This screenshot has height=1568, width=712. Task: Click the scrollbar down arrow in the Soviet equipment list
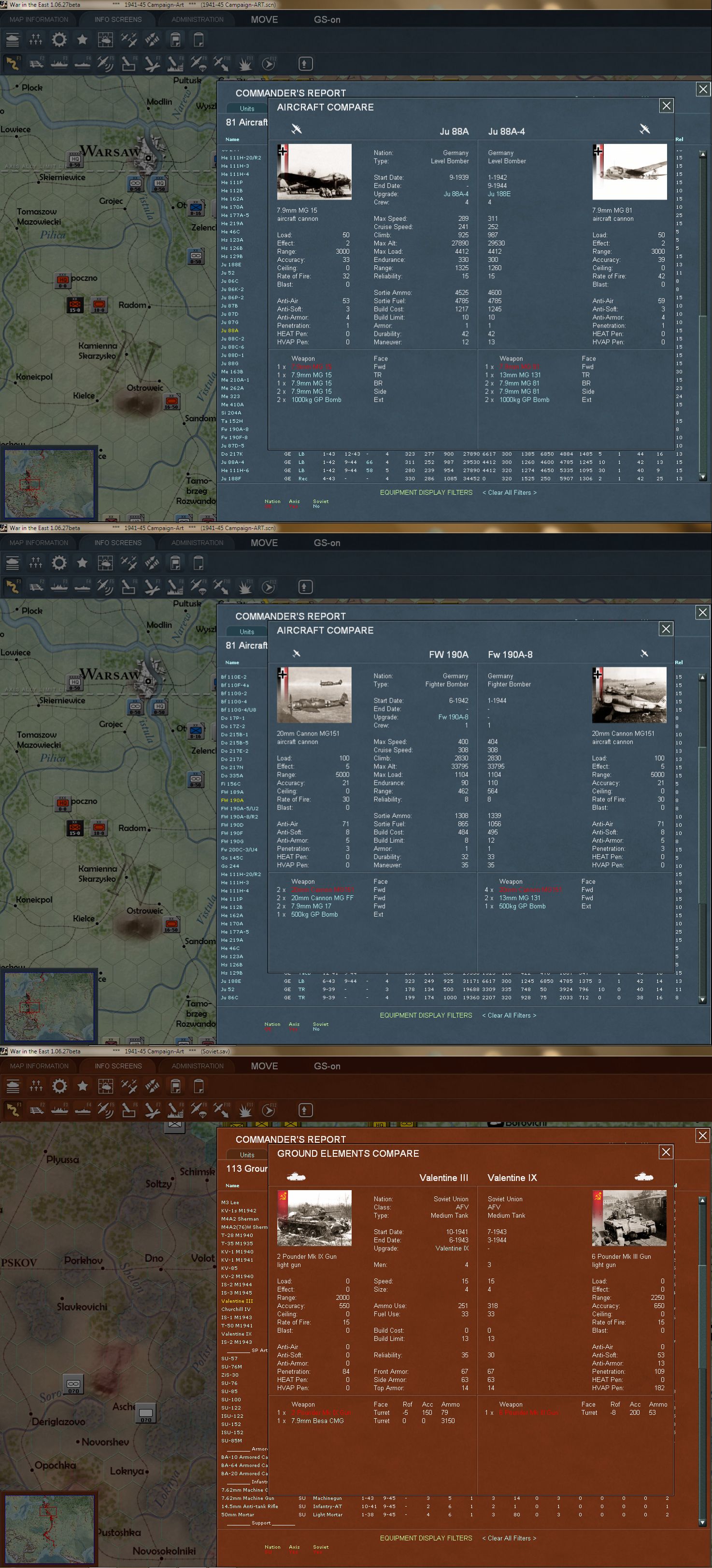[703, 1523]
